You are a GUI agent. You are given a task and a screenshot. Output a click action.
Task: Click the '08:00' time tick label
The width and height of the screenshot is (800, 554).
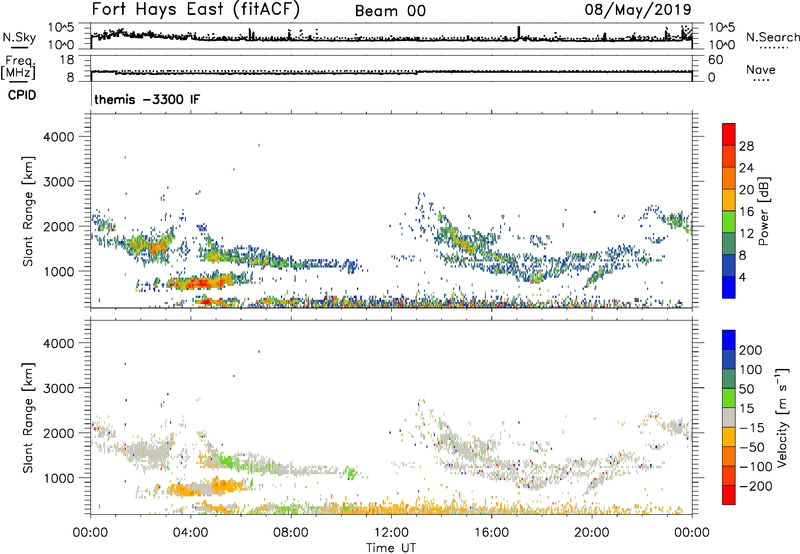point(291,533)
